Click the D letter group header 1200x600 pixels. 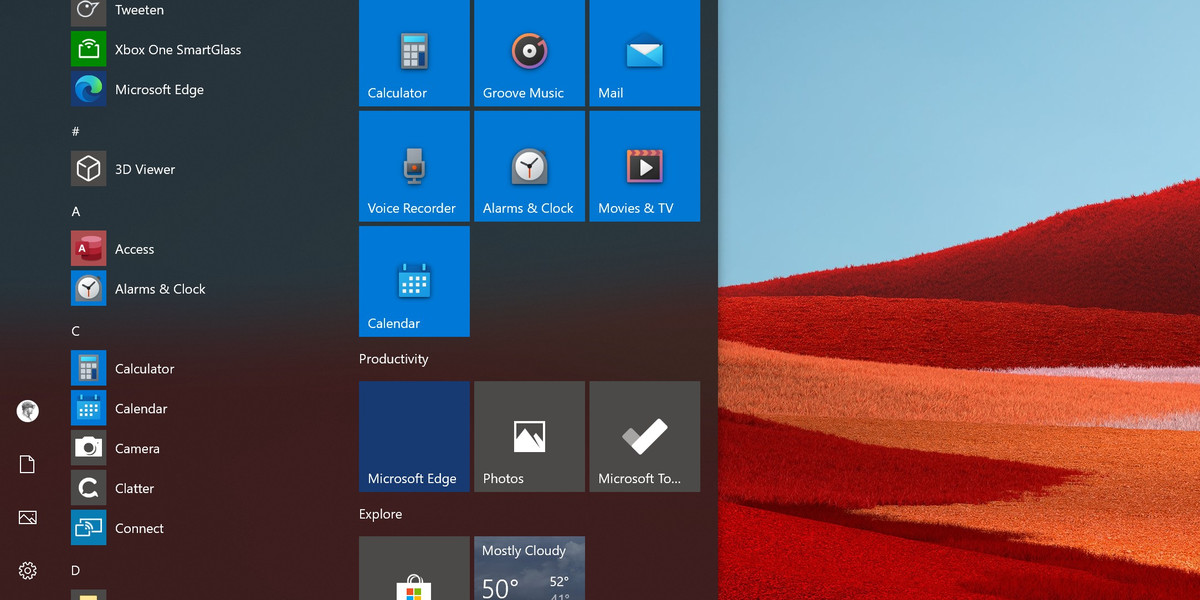(x=76, y=571)
